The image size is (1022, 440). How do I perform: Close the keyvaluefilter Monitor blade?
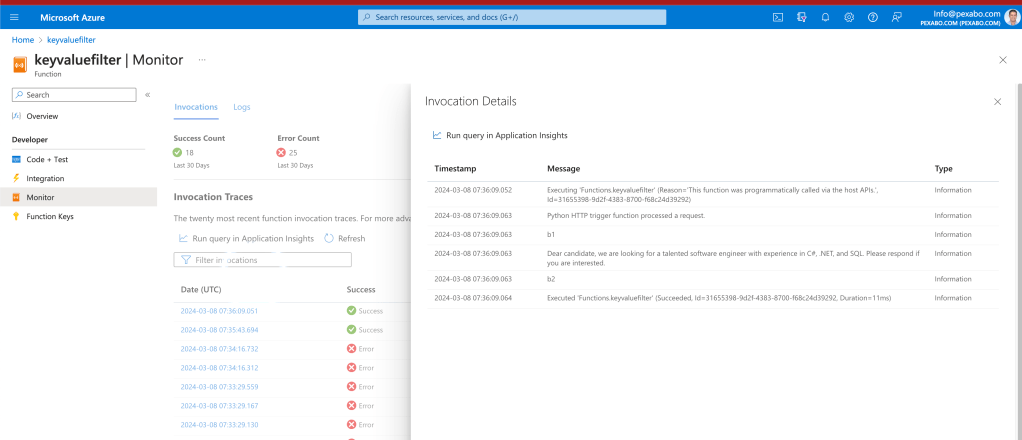click(1003, 60)
